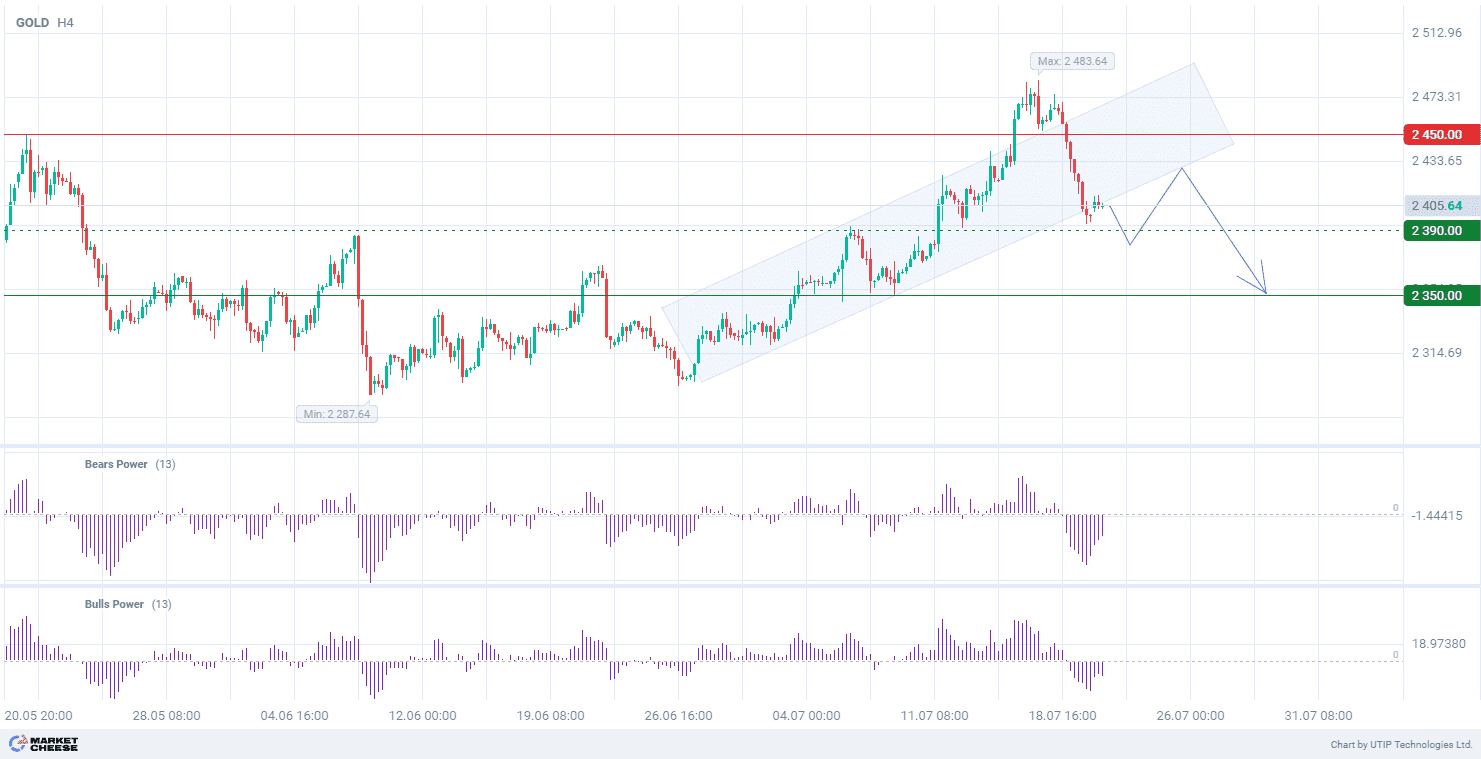Click the date label 12.06 00:00
Image resolution: width=1481 pixels, height=759 pixels.
(422, 716)
